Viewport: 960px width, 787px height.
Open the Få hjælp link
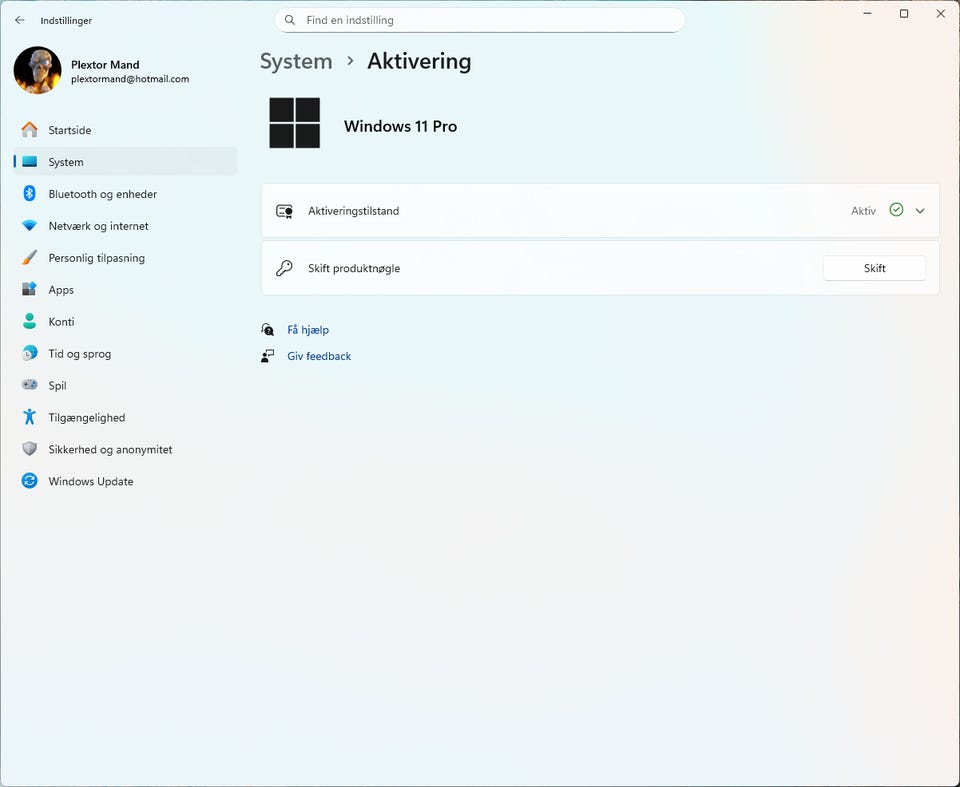(308, 329)
